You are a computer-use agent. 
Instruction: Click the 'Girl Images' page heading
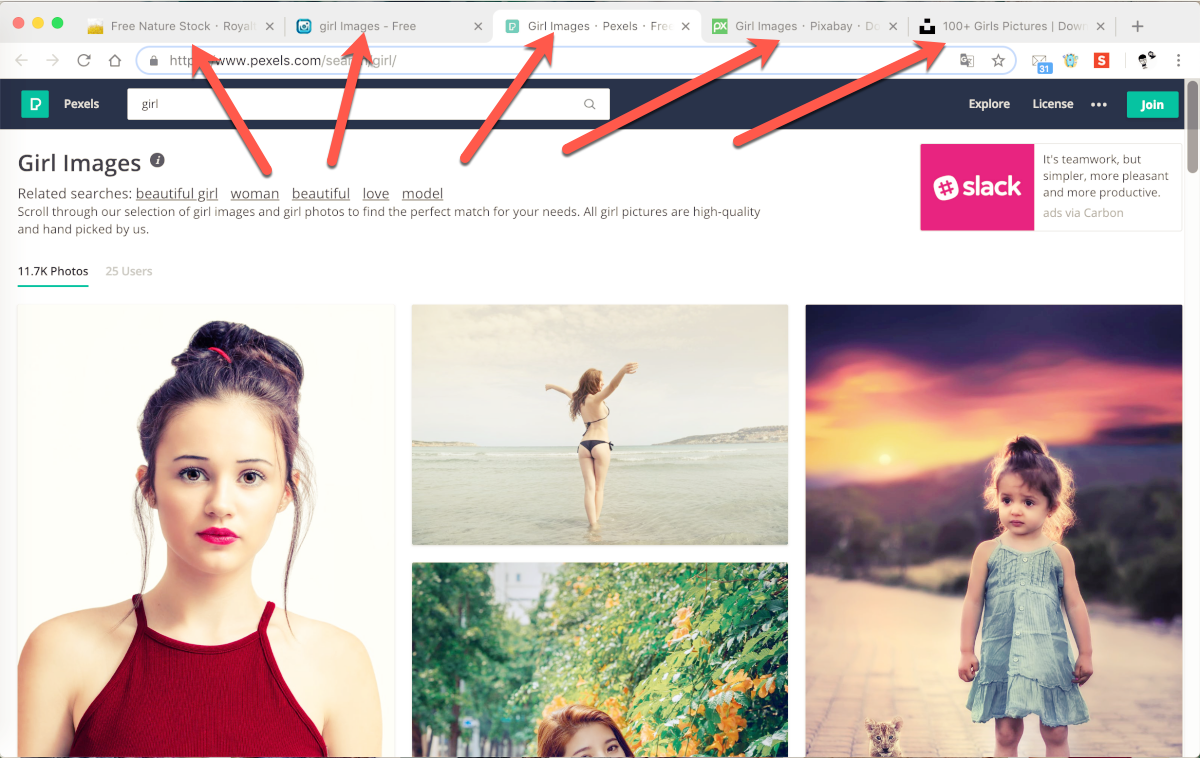[x=80, y=163]
